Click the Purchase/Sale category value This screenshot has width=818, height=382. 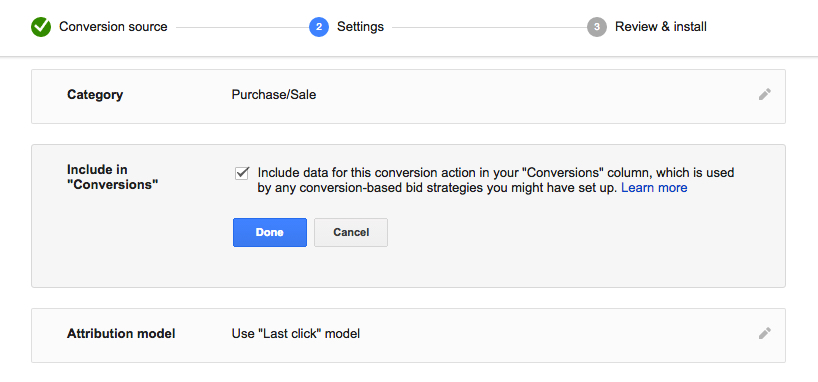point(274,95)
